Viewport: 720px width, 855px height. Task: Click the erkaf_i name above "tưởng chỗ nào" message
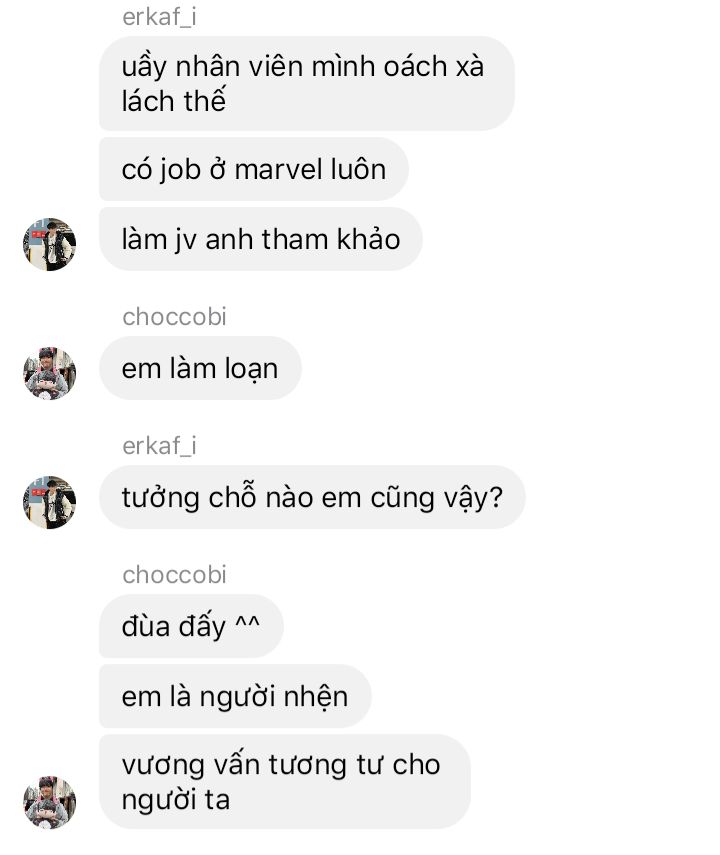(159, 446)
